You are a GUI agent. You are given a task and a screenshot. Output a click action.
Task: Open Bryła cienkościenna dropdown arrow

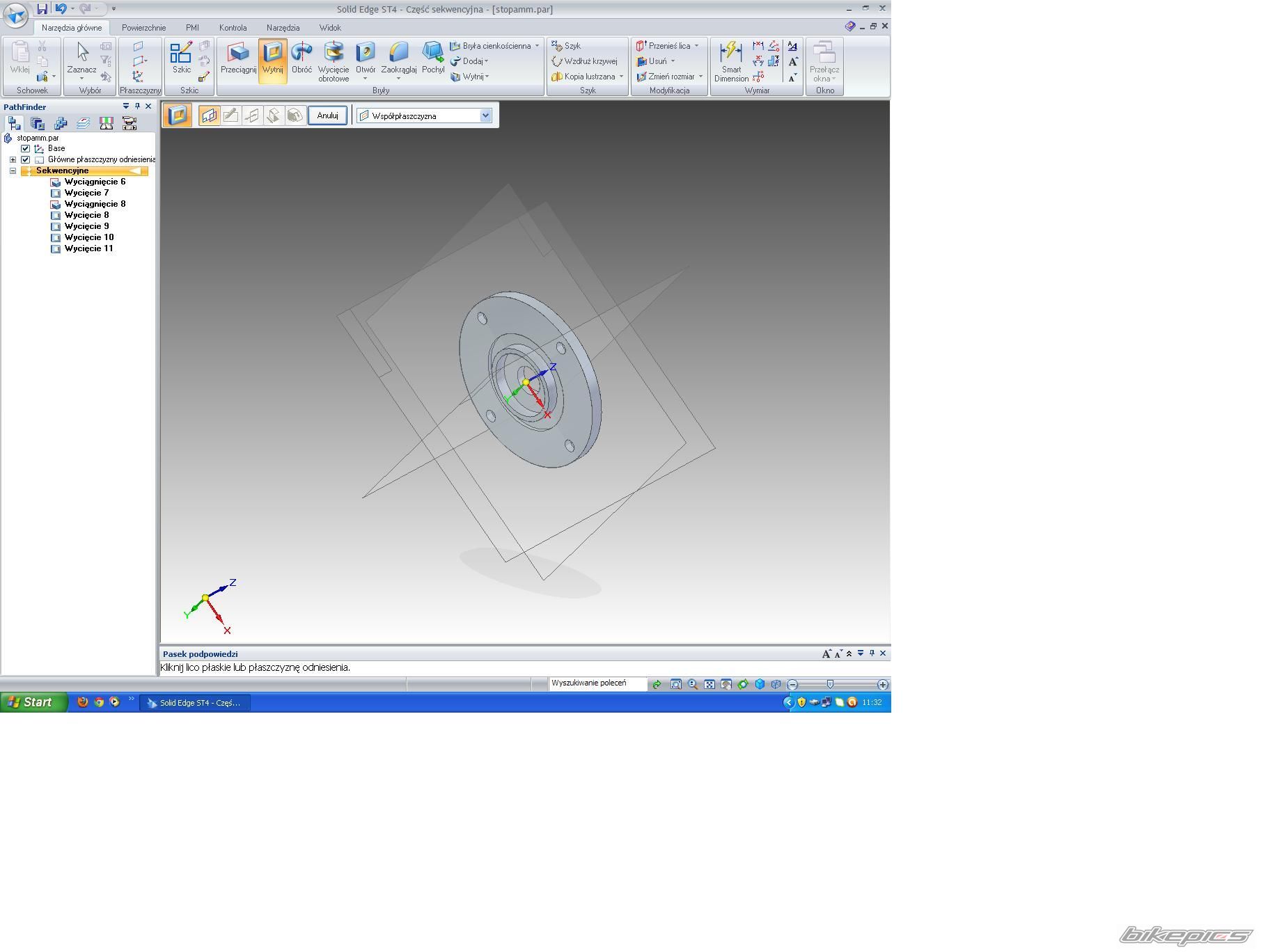point(537,46)
